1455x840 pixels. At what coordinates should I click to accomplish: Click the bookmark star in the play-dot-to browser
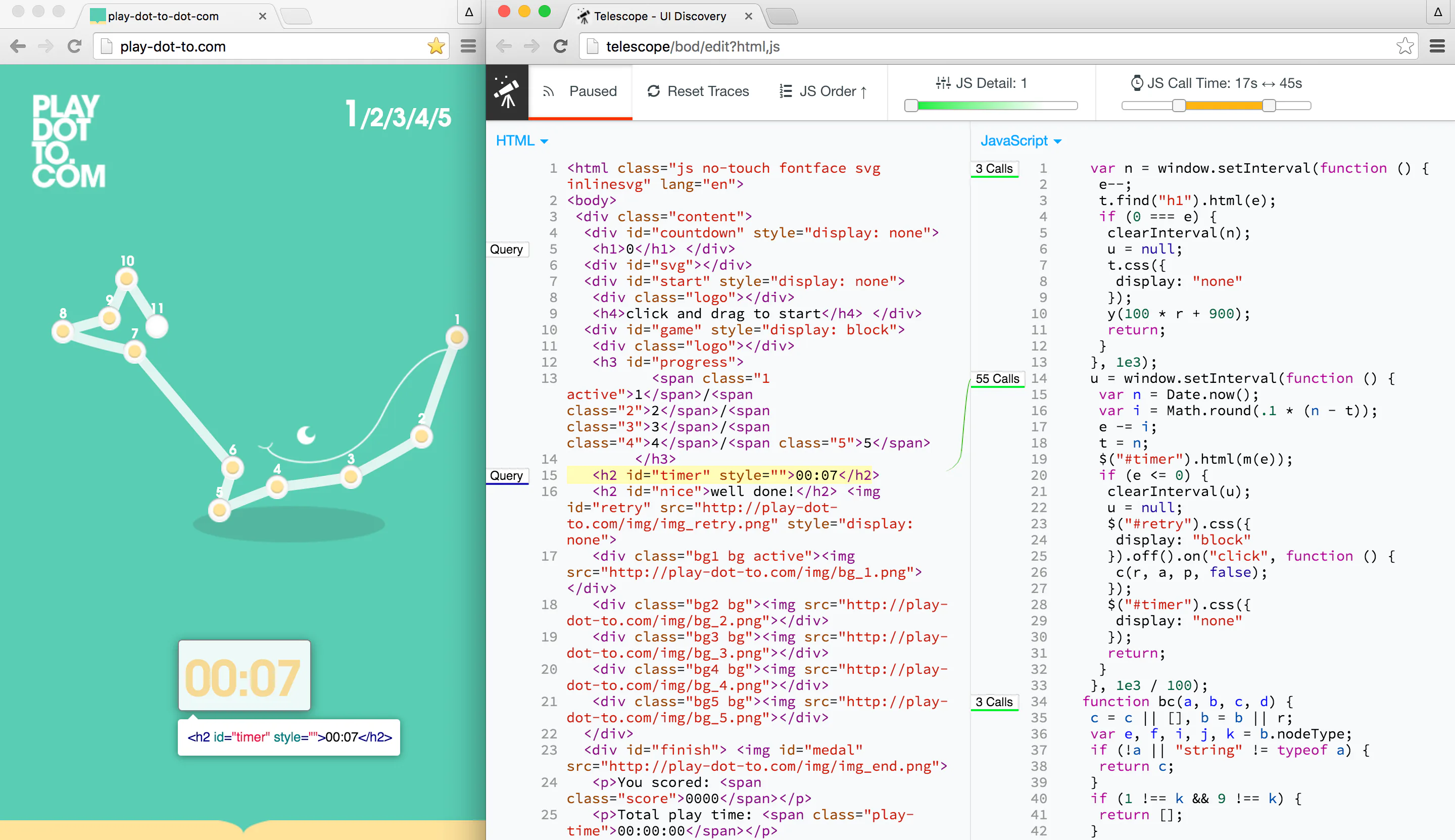click(x=436, y=46)
